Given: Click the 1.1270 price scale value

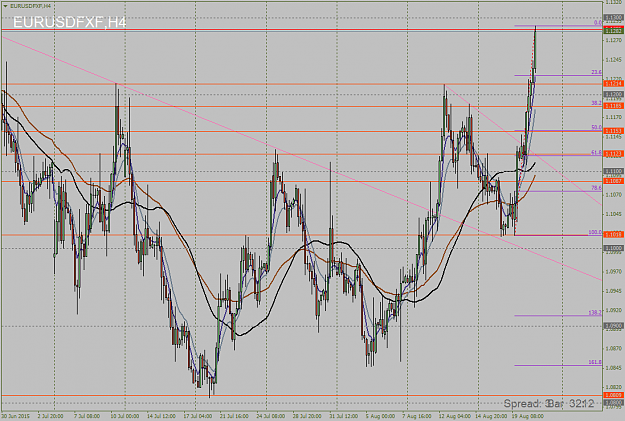Looking at the screenshot, I should click(x=613, y=40).
